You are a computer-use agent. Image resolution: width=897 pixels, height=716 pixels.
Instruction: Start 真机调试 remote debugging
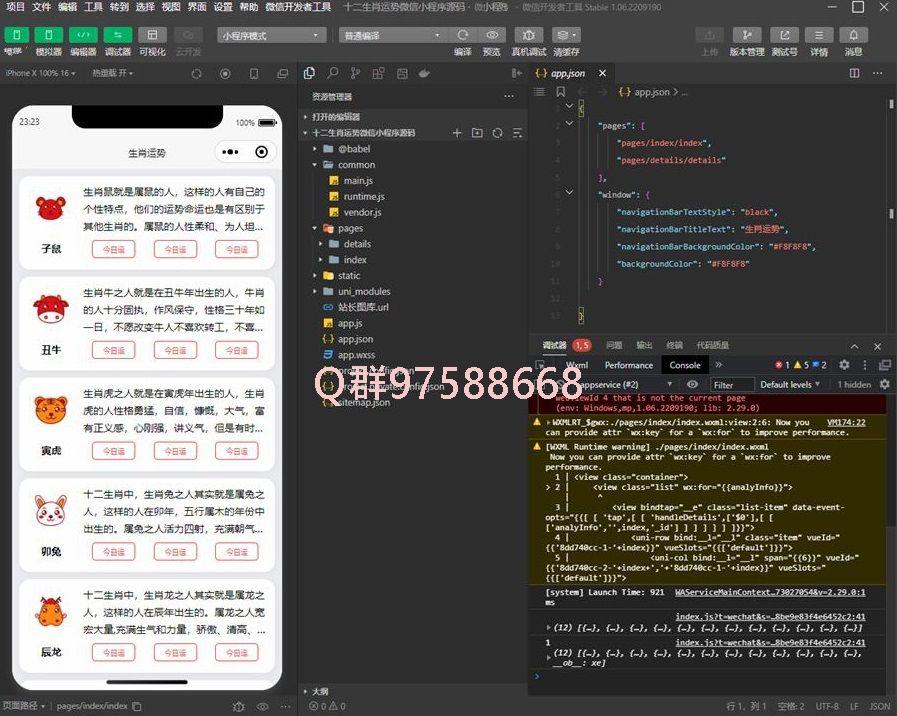tap(529, 35)
